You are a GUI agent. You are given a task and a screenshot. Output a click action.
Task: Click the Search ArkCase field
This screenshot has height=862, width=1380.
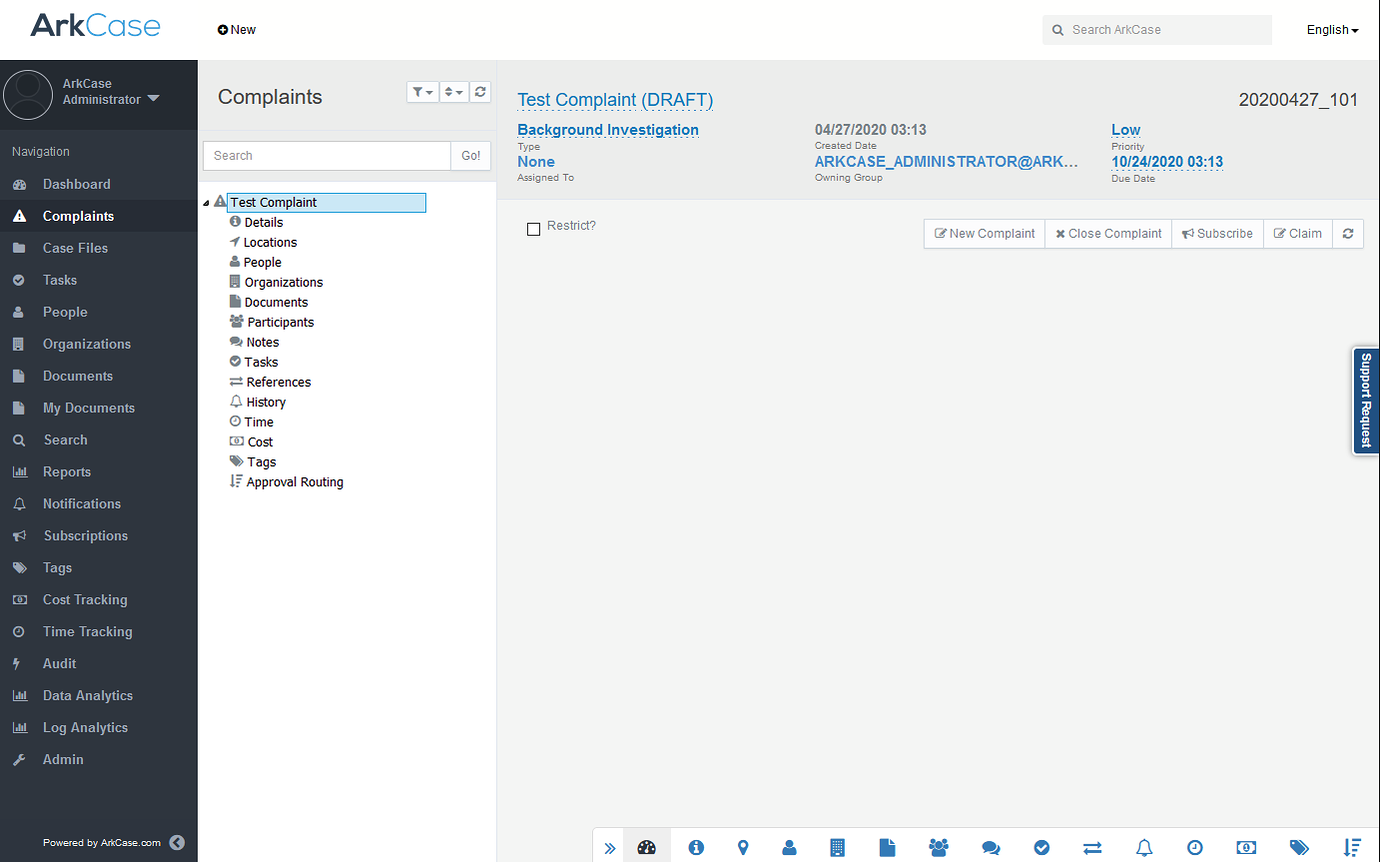pyautogui.click(x=1157, y=30)
